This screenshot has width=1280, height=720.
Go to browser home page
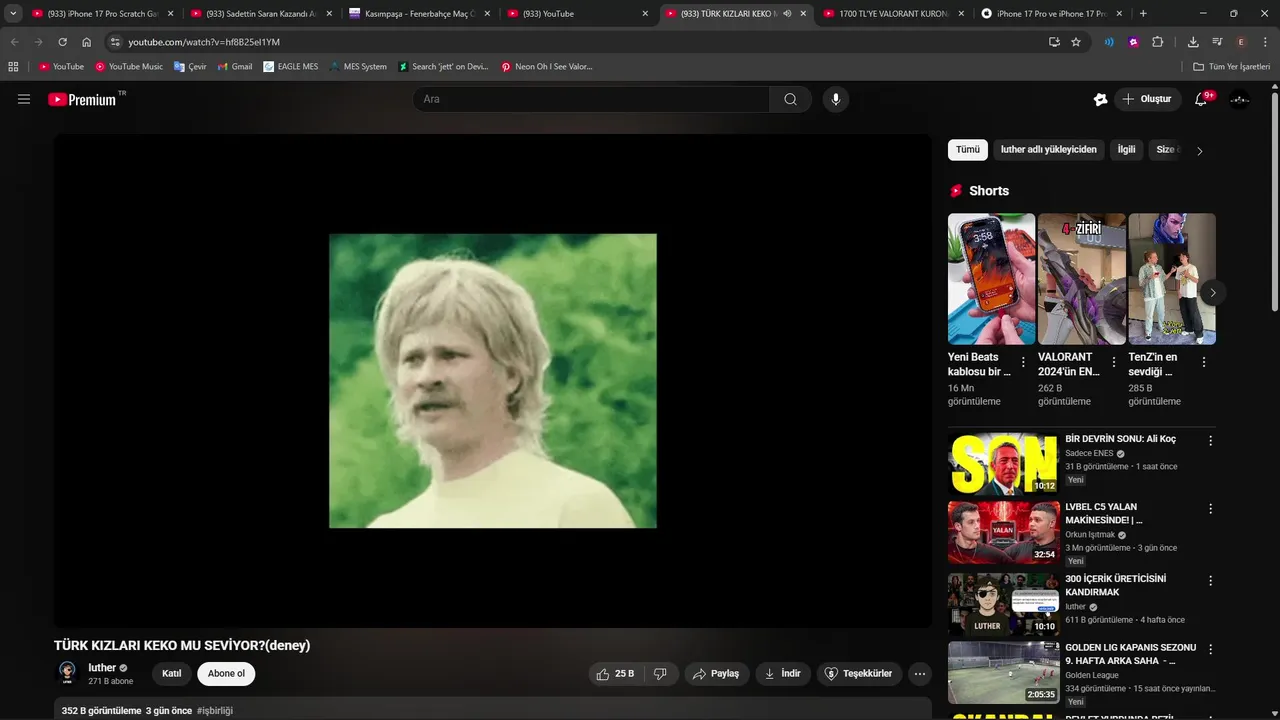tap(87, 42)
